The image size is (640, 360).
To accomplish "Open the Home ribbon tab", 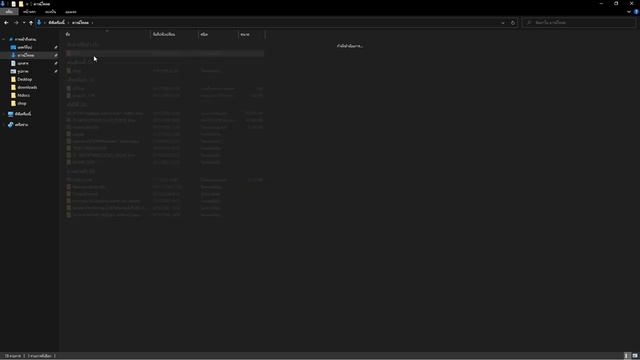I will coord(29,12).
